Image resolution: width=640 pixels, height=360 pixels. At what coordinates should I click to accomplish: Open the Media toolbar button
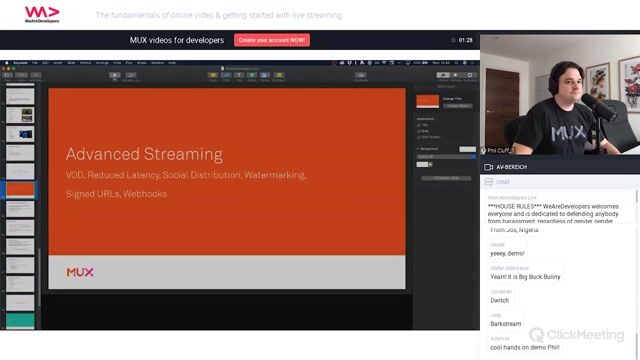pos(265,76)
